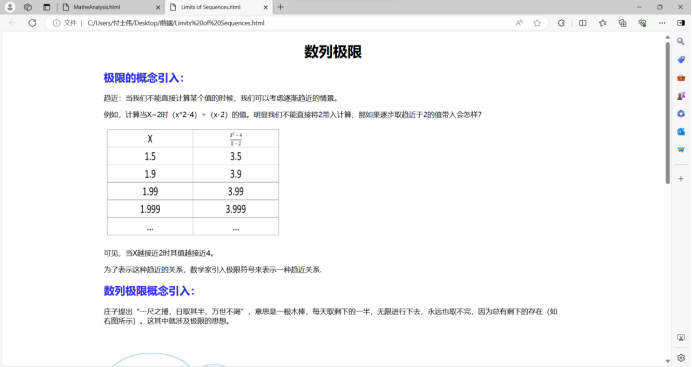Open the tab actions menu icon
Image resolution: width=692 pixels, height=367 pixels.
click(47, 7)
